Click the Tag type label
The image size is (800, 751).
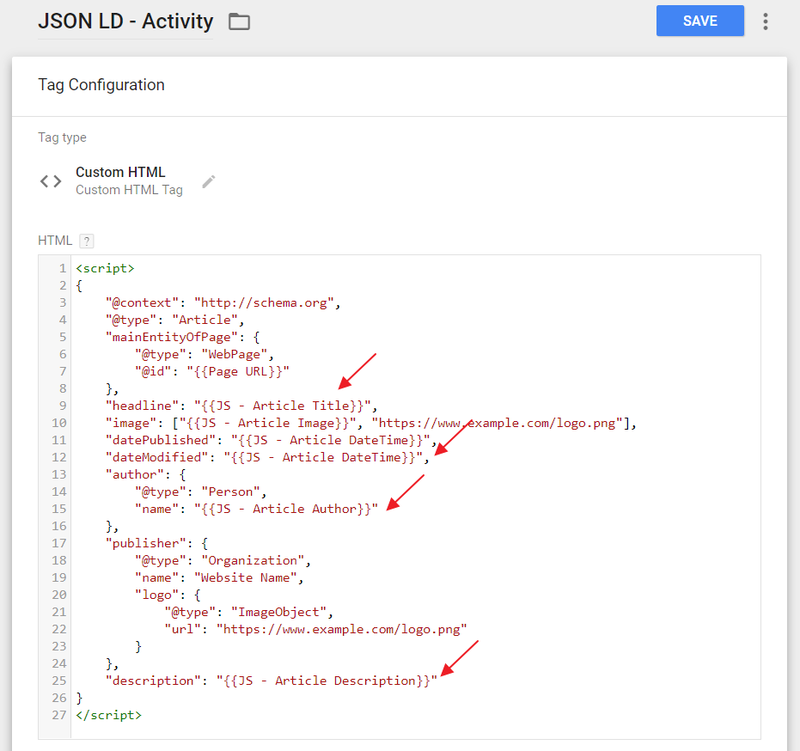(x=62, y=138)
